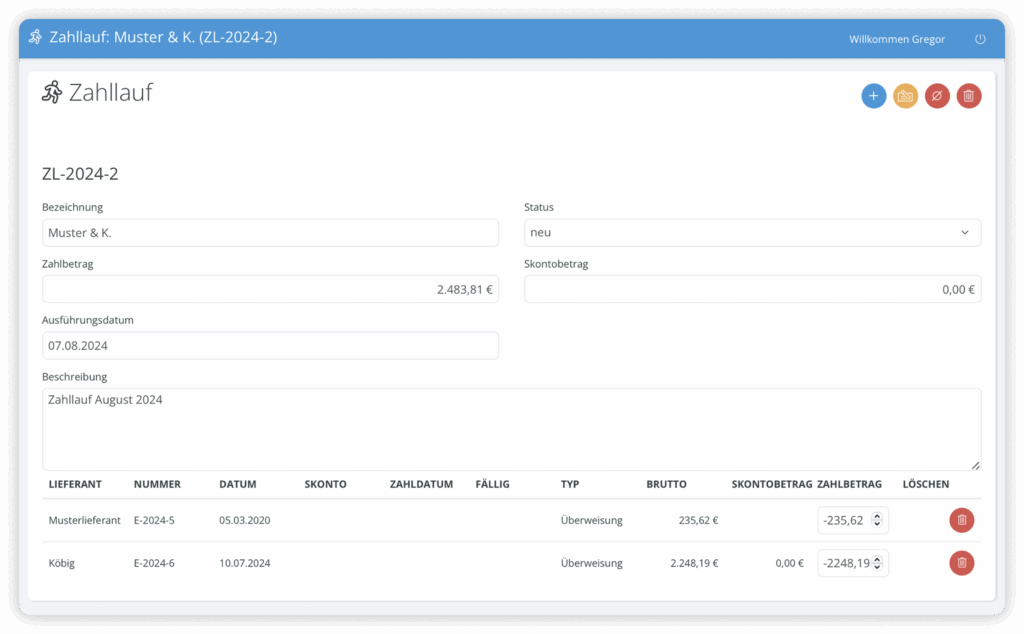This screenshot has width=1024, height=634.
Task: Click the Zahlbetrag field showing 2.483,81 €
Action: click(270, 289)
